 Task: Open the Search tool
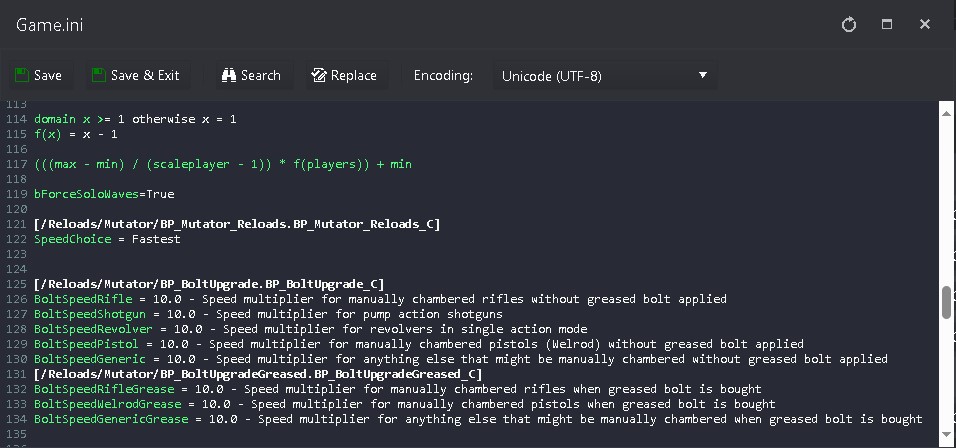[252, 75]
